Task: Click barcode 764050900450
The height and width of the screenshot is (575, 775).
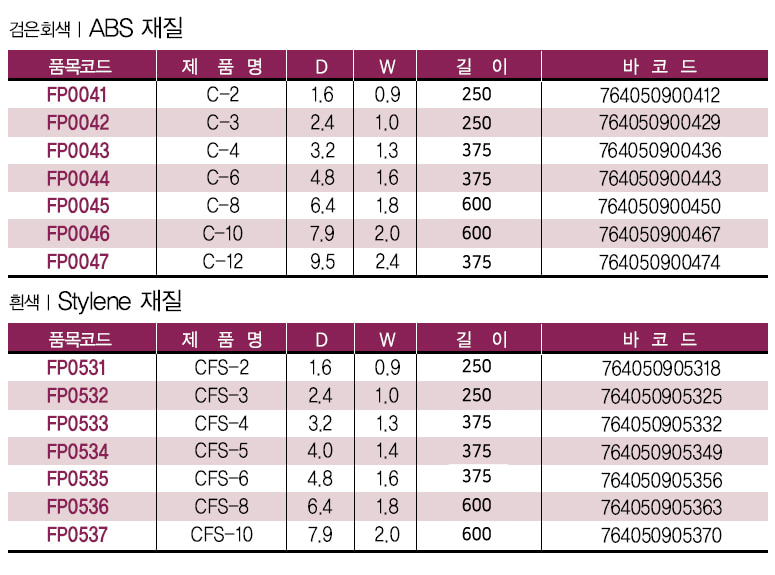Action: [659, 207]
